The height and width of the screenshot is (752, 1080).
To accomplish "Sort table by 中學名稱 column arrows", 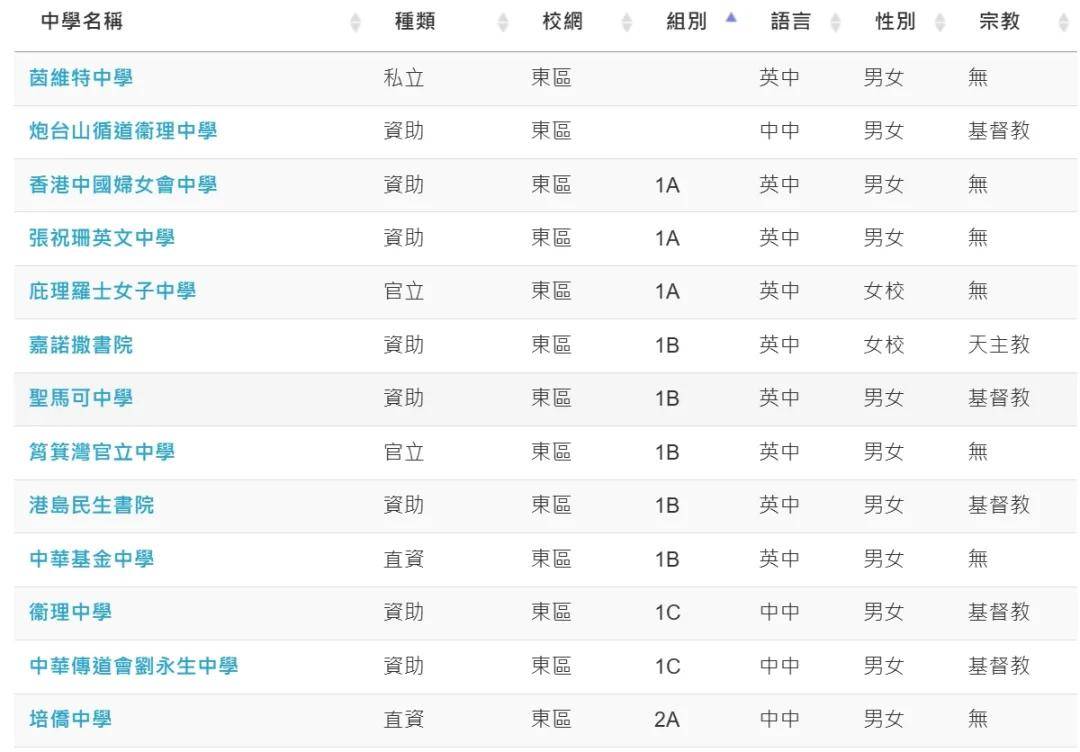I will (x=355, y=22).
